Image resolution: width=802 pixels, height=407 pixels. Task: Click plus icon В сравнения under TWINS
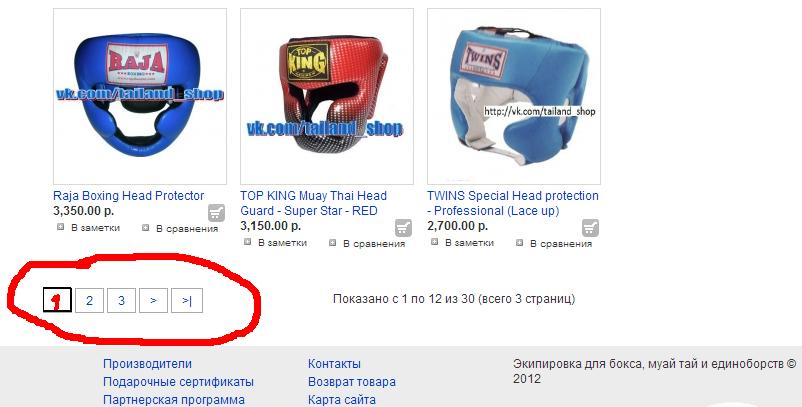520,243
